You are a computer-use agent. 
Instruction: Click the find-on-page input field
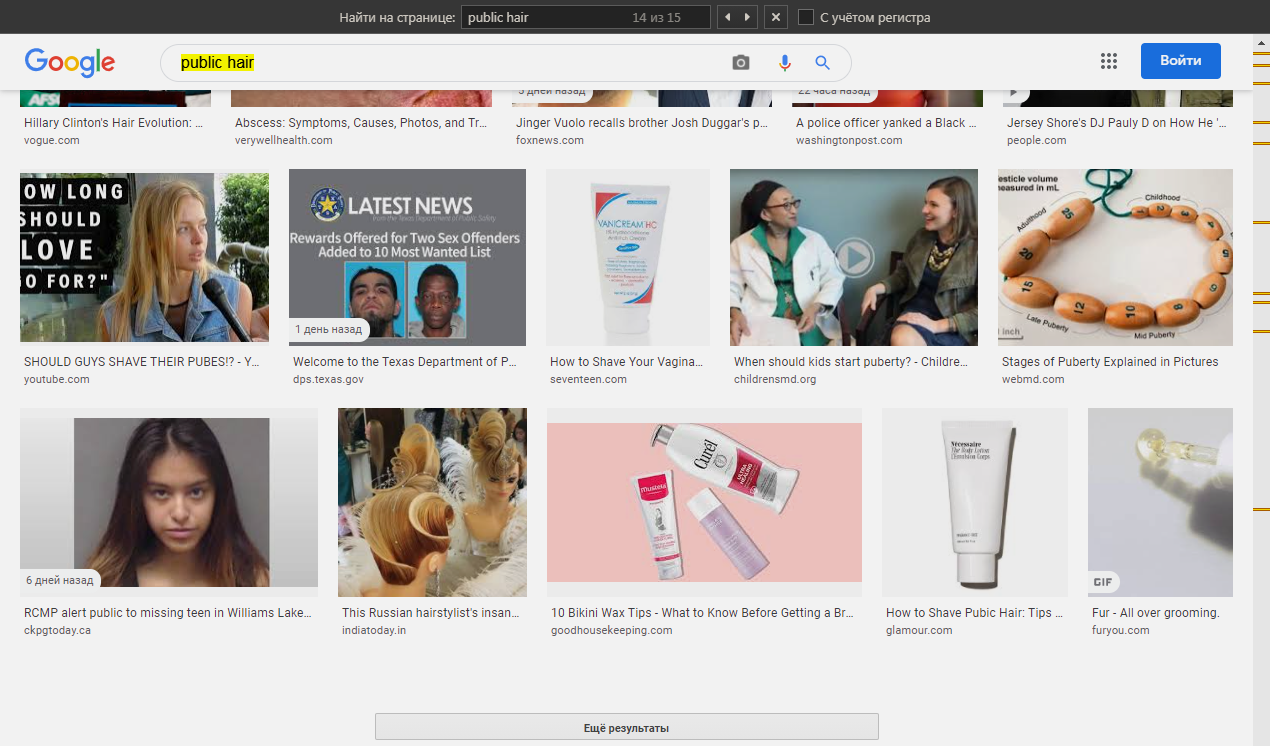tap(585, 17)
